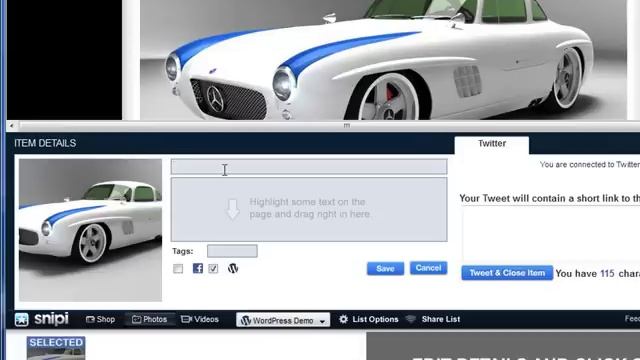Image resolution: width=640 pixels, height=360 pixels.
Task: Click the Snipi star logo icon
Action: [22, 319]
